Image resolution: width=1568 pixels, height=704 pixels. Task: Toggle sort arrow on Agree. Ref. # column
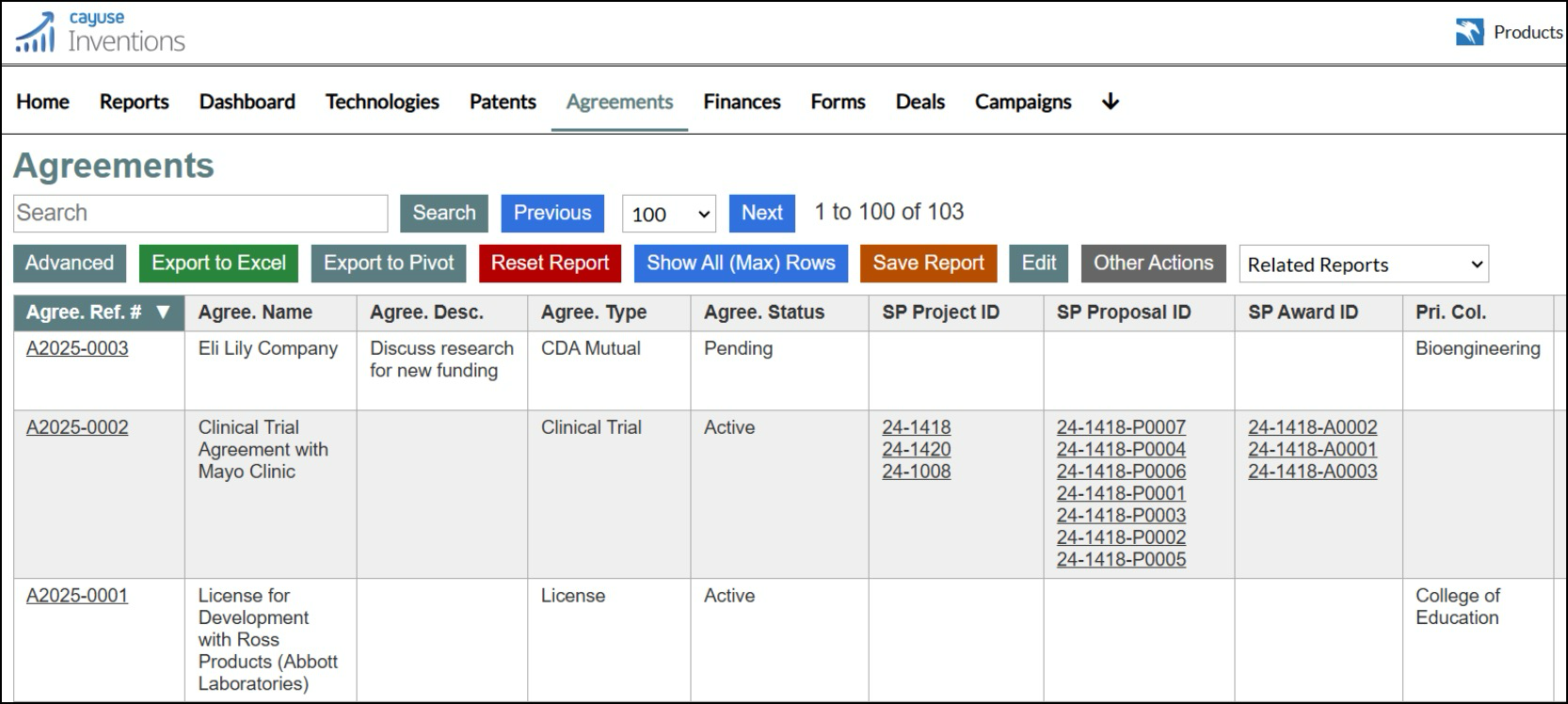163,312
